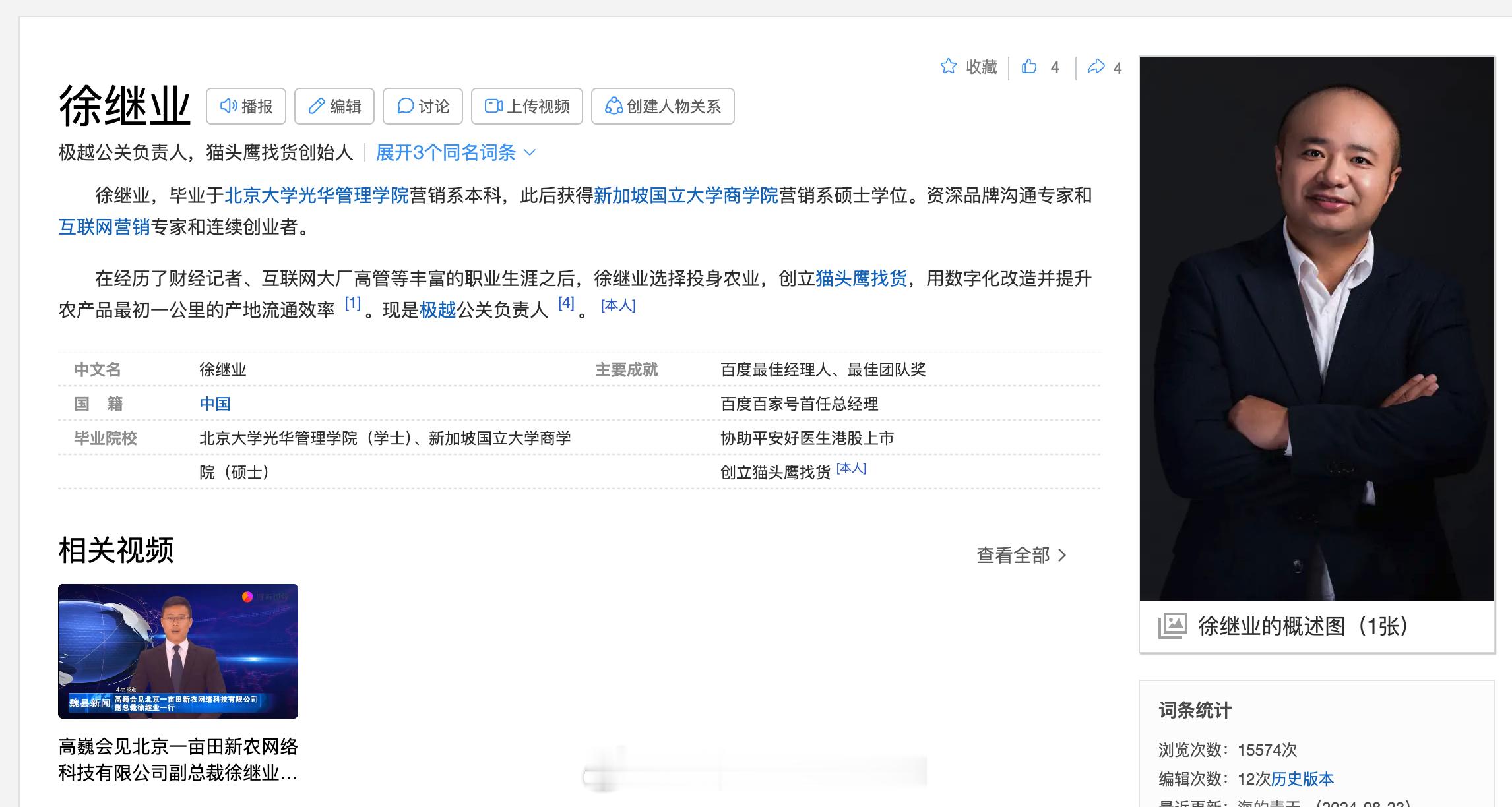Select 百度最佳经理人、最佳团队奖 text
Viewport: 1512px width, 807px height.
(x=823, y=370)
